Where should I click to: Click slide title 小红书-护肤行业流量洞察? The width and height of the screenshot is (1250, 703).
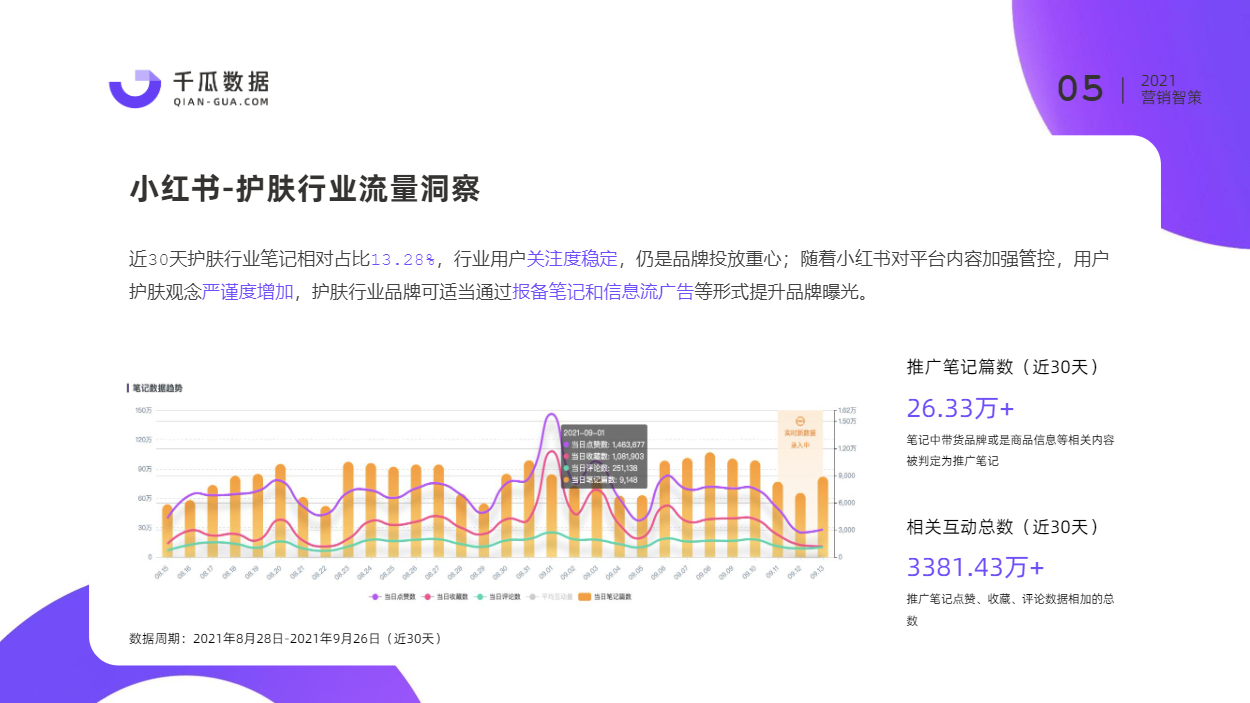point(305,188)
